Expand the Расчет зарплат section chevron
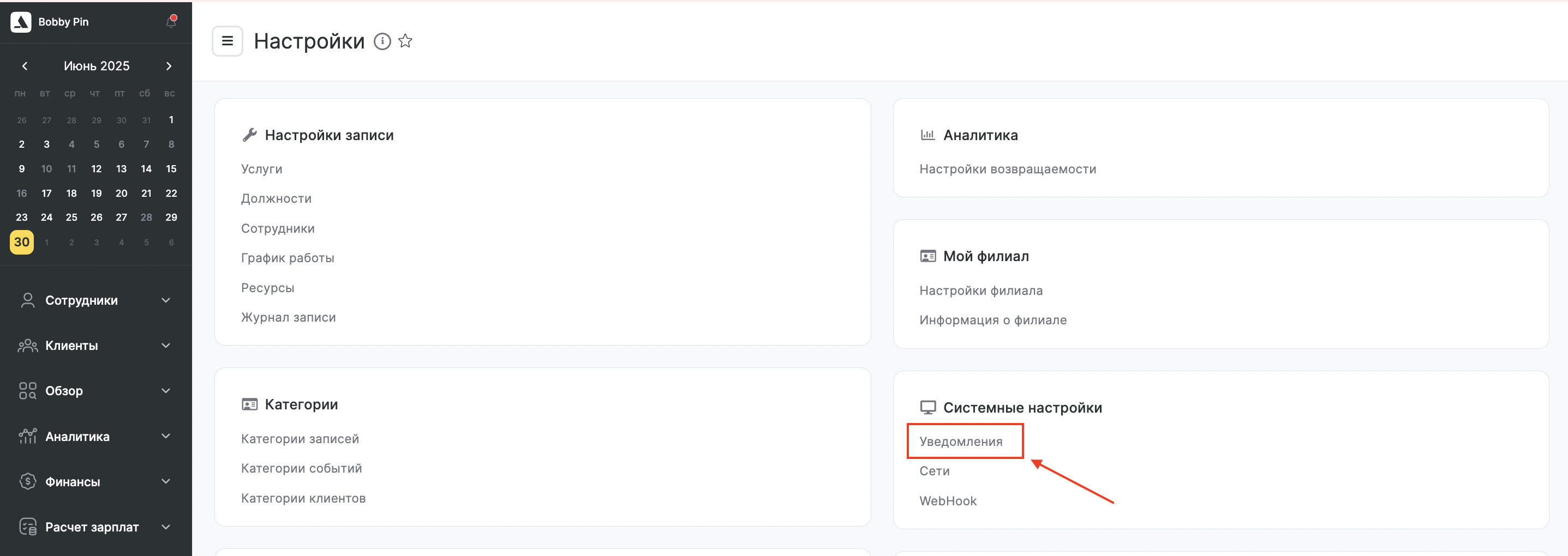 click(165, 527)
